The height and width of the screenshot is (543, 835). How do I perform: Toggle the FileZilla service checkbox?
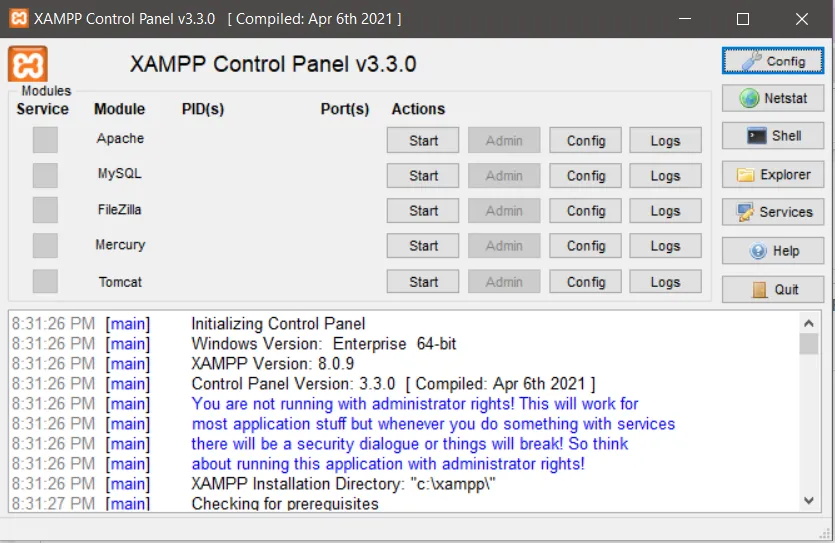45,210
